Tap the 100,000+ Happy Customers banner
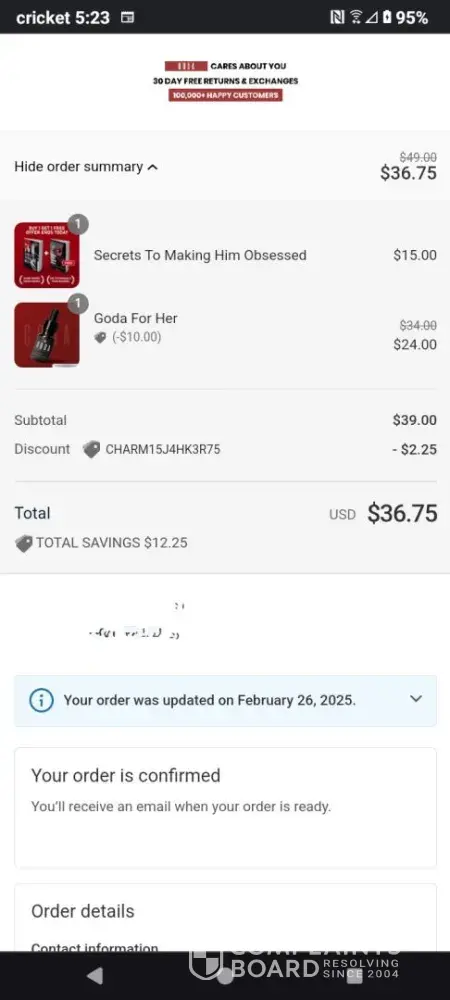Image resolution: width=450 pixels, height=1000 pixels. (x=226, y=95)
